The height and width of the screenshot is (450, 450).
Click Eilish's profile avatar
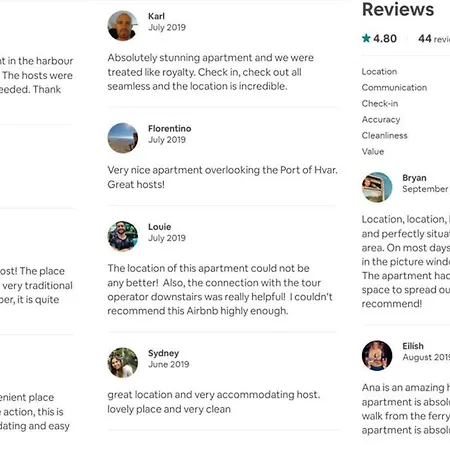point(377,355)
